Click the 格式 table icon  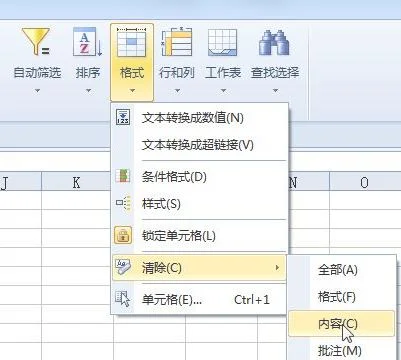click(132, 42)
